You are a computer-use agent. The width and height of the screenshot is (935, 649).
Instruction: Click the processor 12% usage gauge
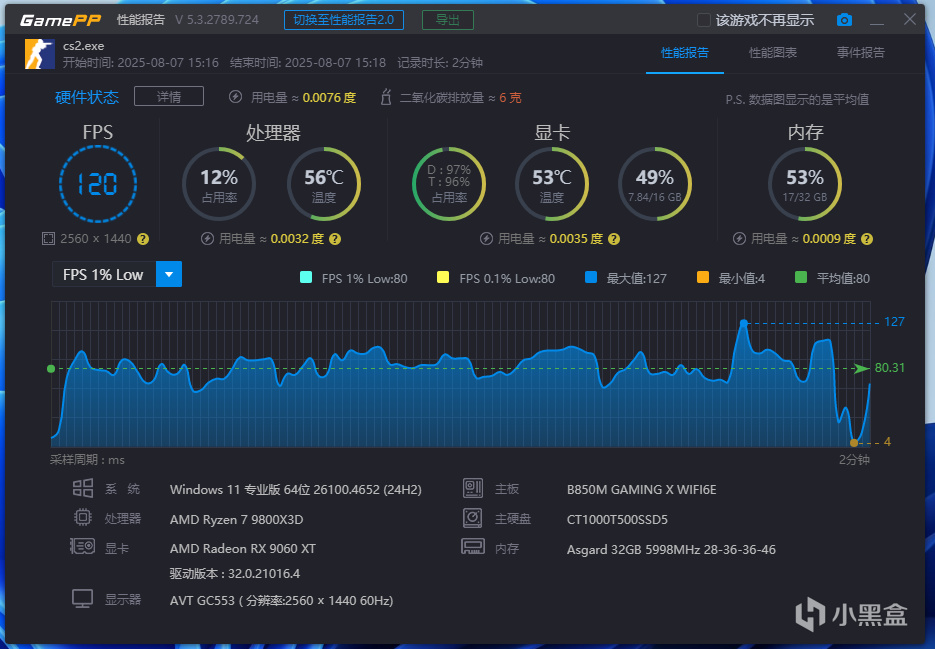219,184
